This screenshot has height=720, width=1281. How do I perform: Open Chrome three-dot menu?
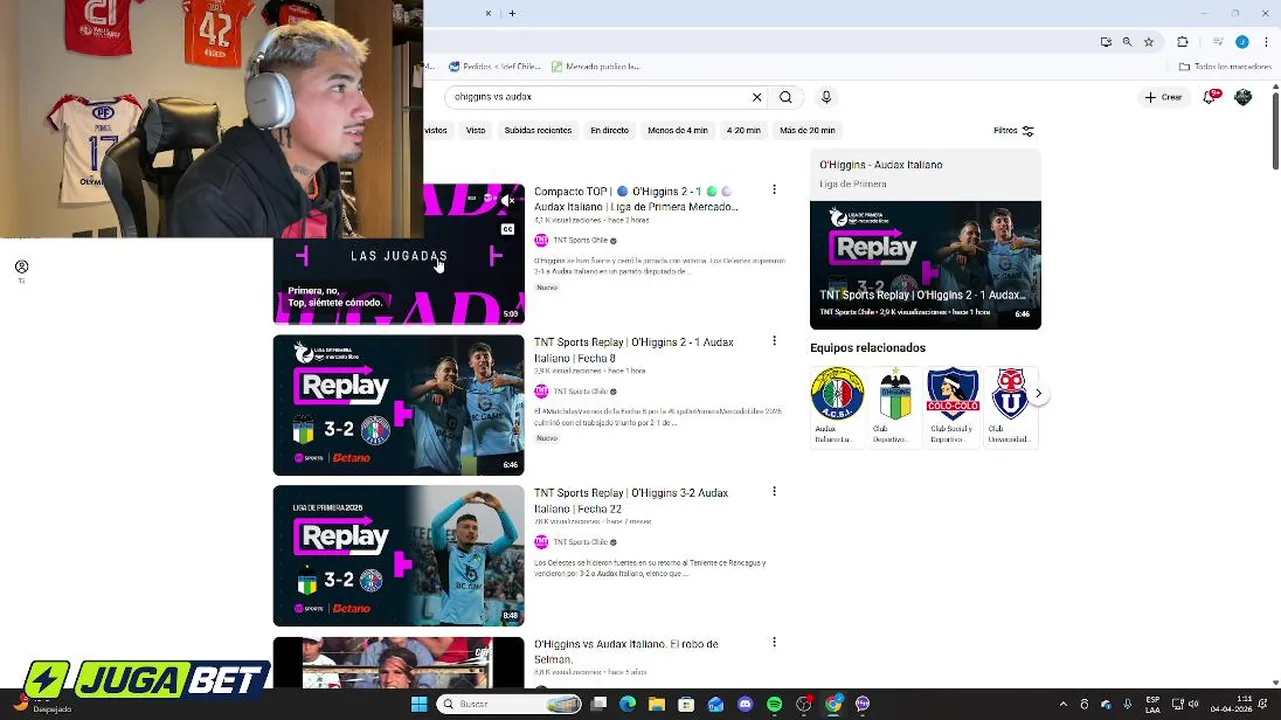[1265, 42]
